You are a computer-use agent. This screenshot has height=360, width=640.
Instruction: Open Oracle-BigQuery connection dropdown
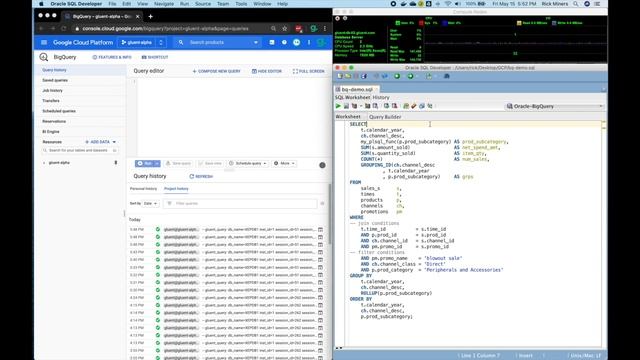point(554,106)
